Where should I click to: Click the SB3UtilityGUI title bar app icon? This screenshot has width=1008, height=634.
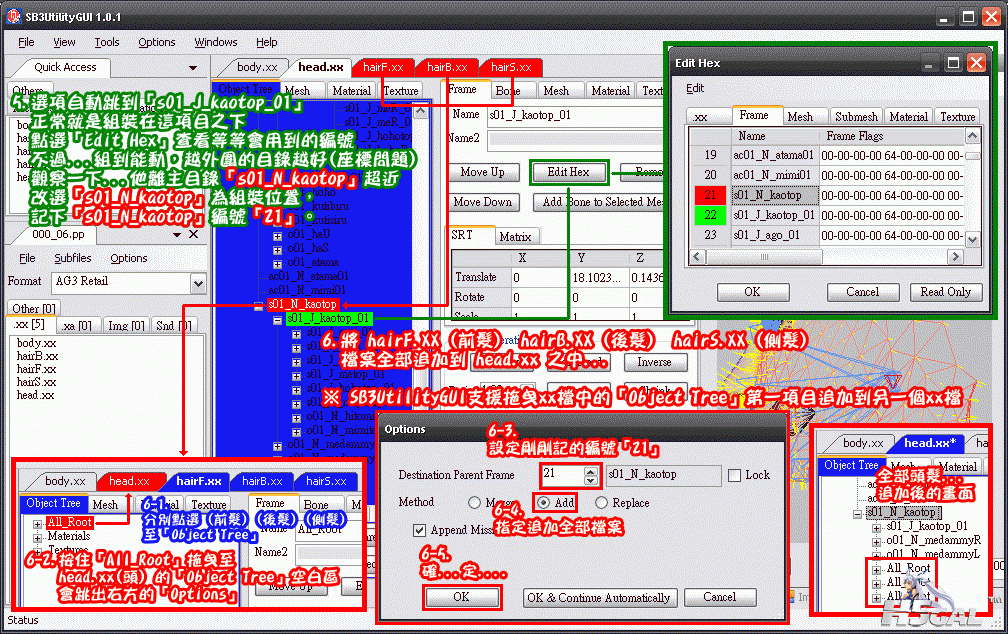tap(14, 16)
